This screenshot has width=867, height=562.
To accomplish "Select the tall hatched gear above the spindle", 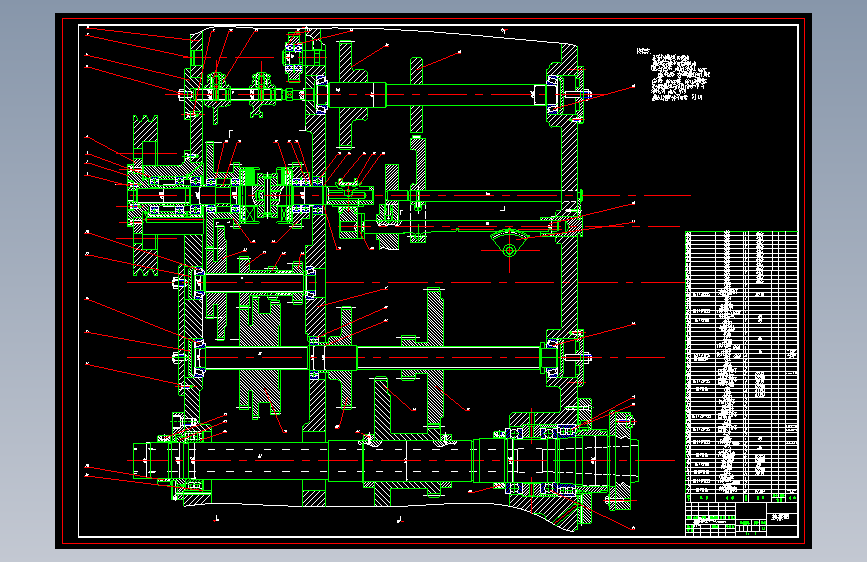I will coord(435,358).
